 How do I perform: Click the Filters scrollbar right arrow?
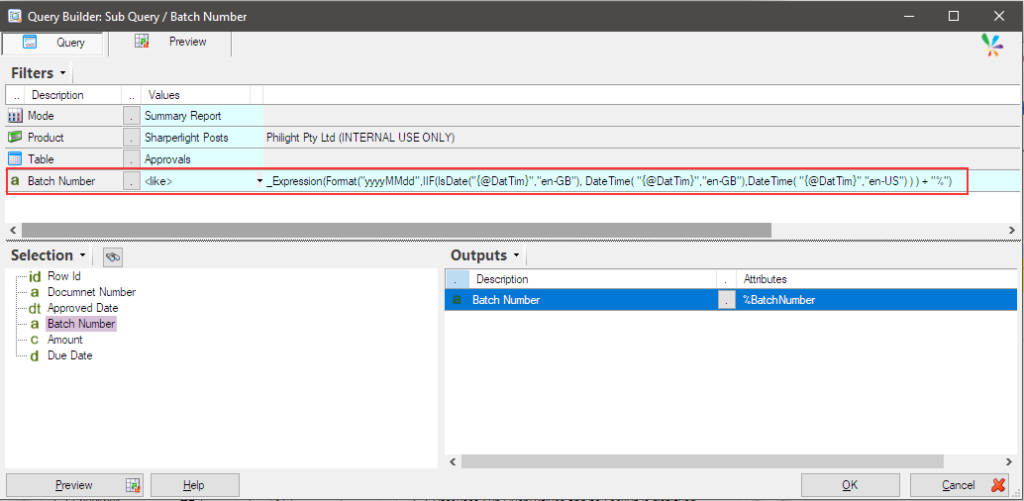click(1012, 230)
